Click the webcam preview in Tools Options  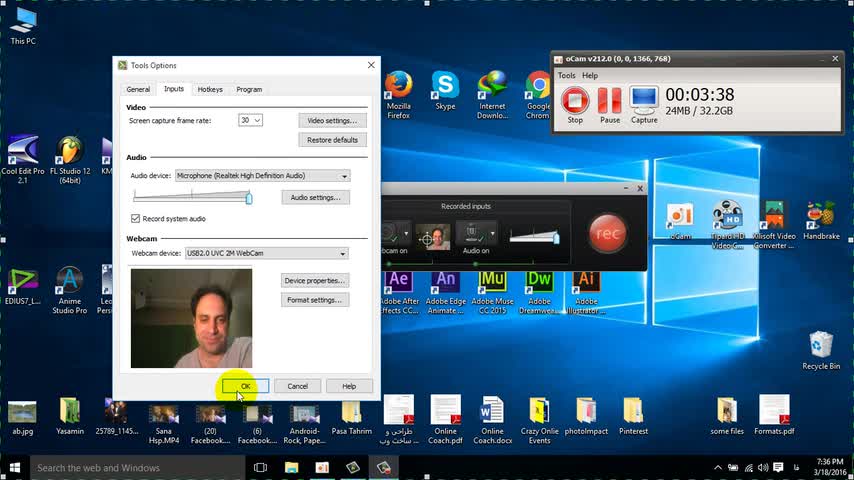click(x=191, y=318)
